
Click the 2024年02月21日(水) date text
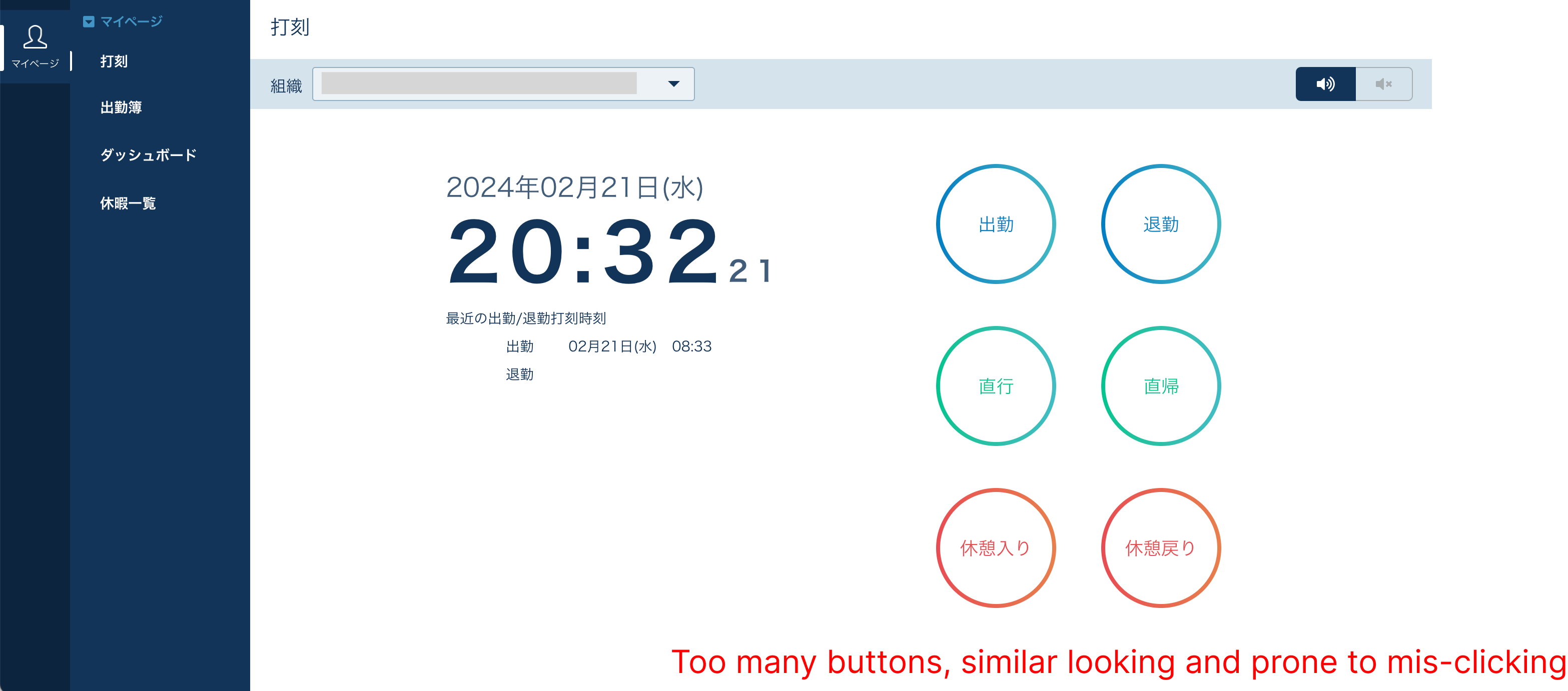click(574, 187)
